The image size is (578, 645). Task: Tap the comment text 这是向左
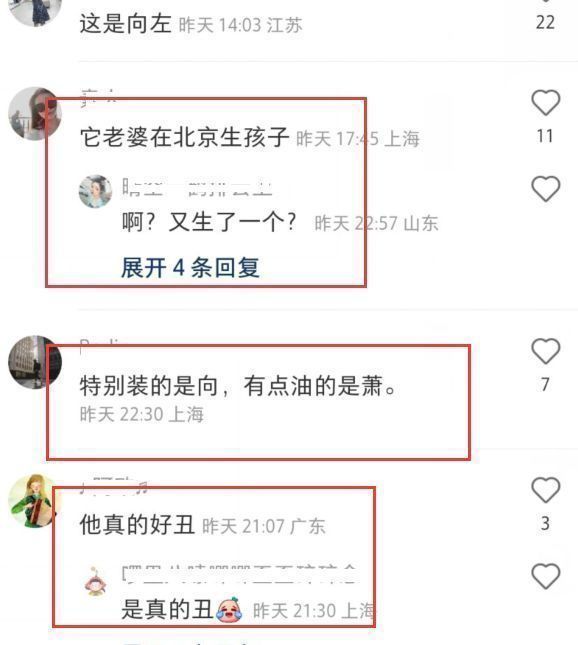tap(125, 23)
